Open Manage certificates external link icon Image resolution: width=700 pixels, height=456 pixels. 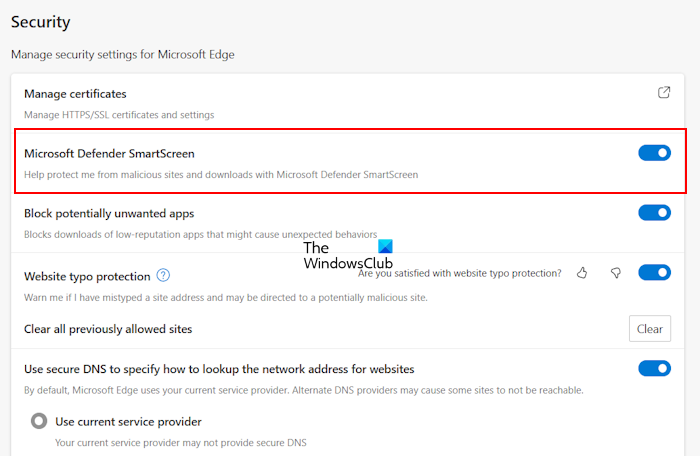[x=664, y=92]
